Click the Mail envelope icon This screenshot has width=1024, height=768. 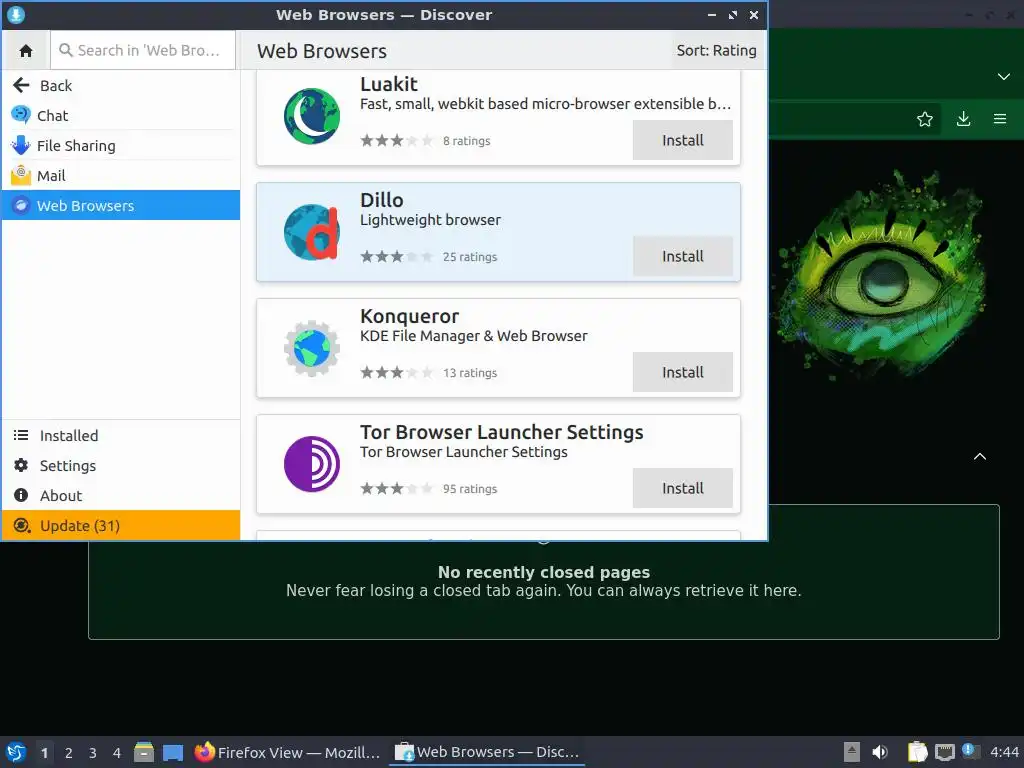click(21, 175)
